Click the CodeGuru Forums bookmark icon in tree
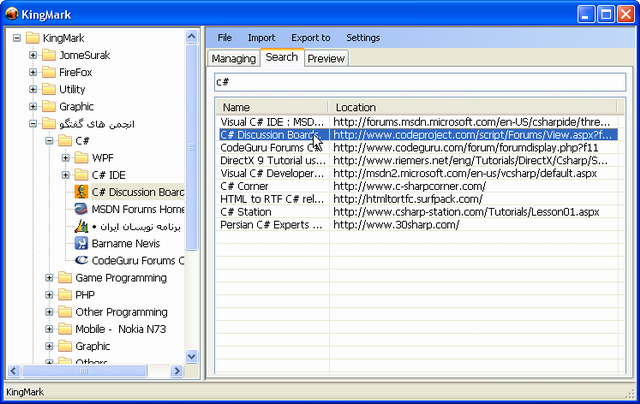The width and height of the screenshot is (640, 404). (81, 260)
